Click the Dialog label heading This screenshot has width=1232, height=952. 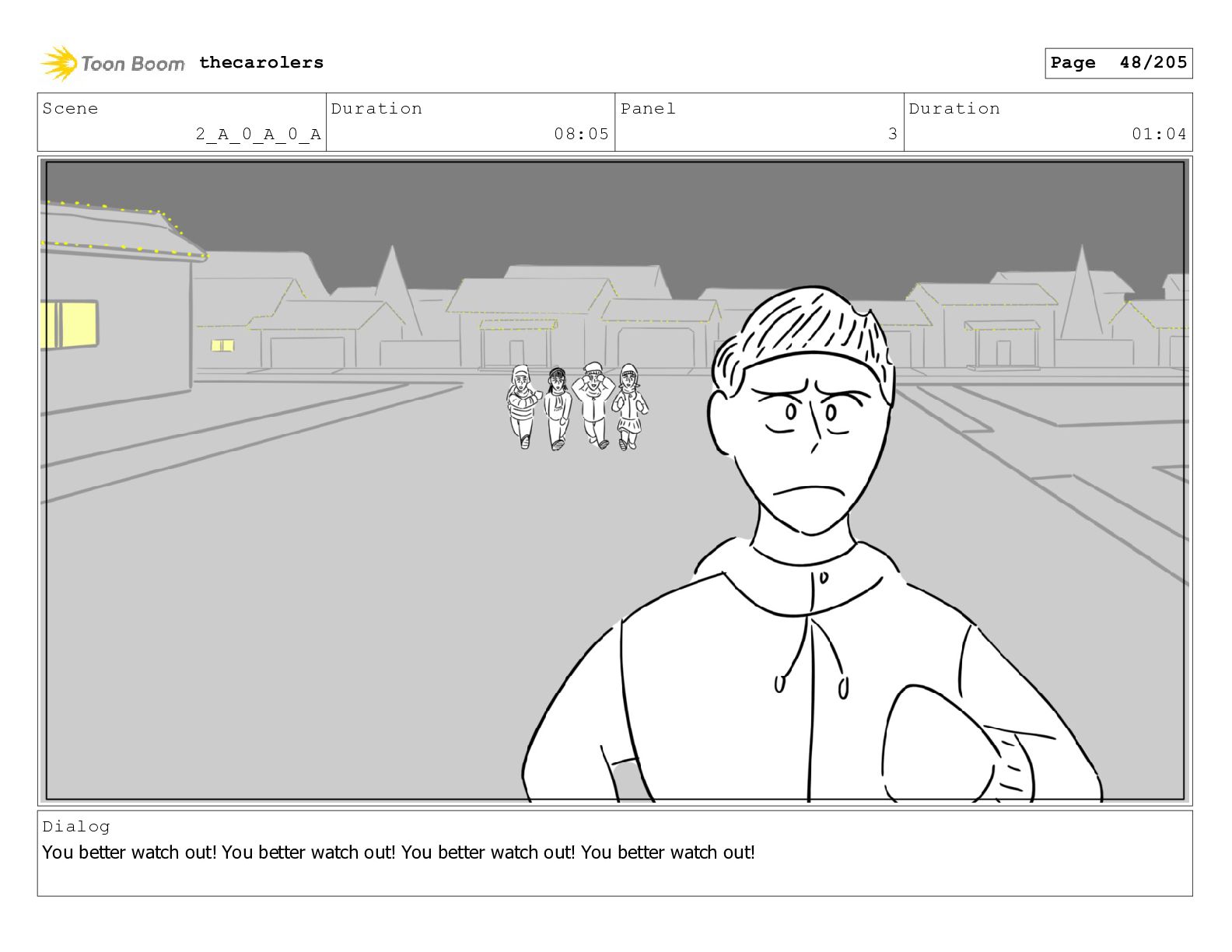point(76,826)
